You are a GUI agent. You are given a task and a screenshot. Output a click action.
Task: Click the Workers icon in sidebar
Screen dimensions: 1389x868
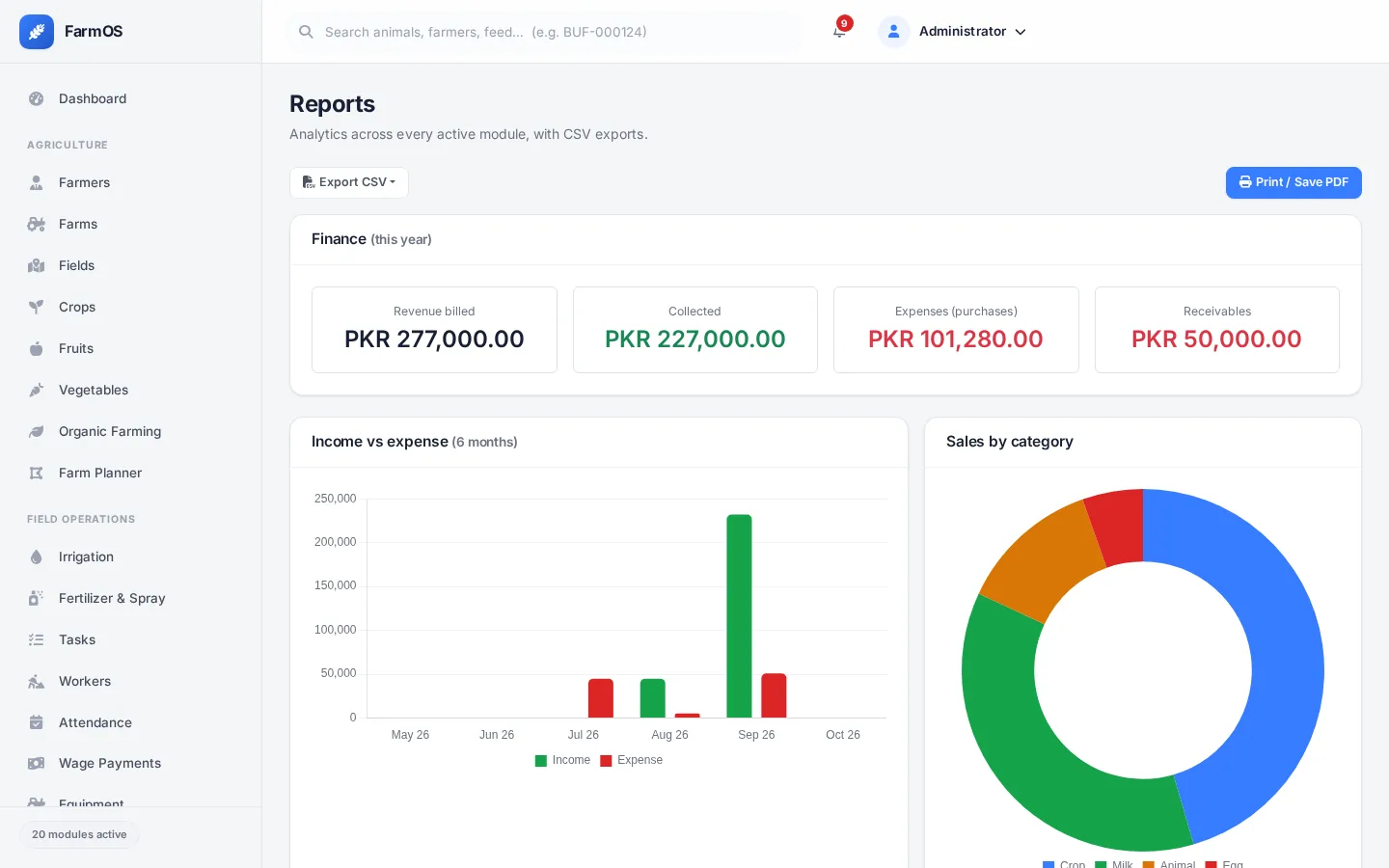coord(37,681)
